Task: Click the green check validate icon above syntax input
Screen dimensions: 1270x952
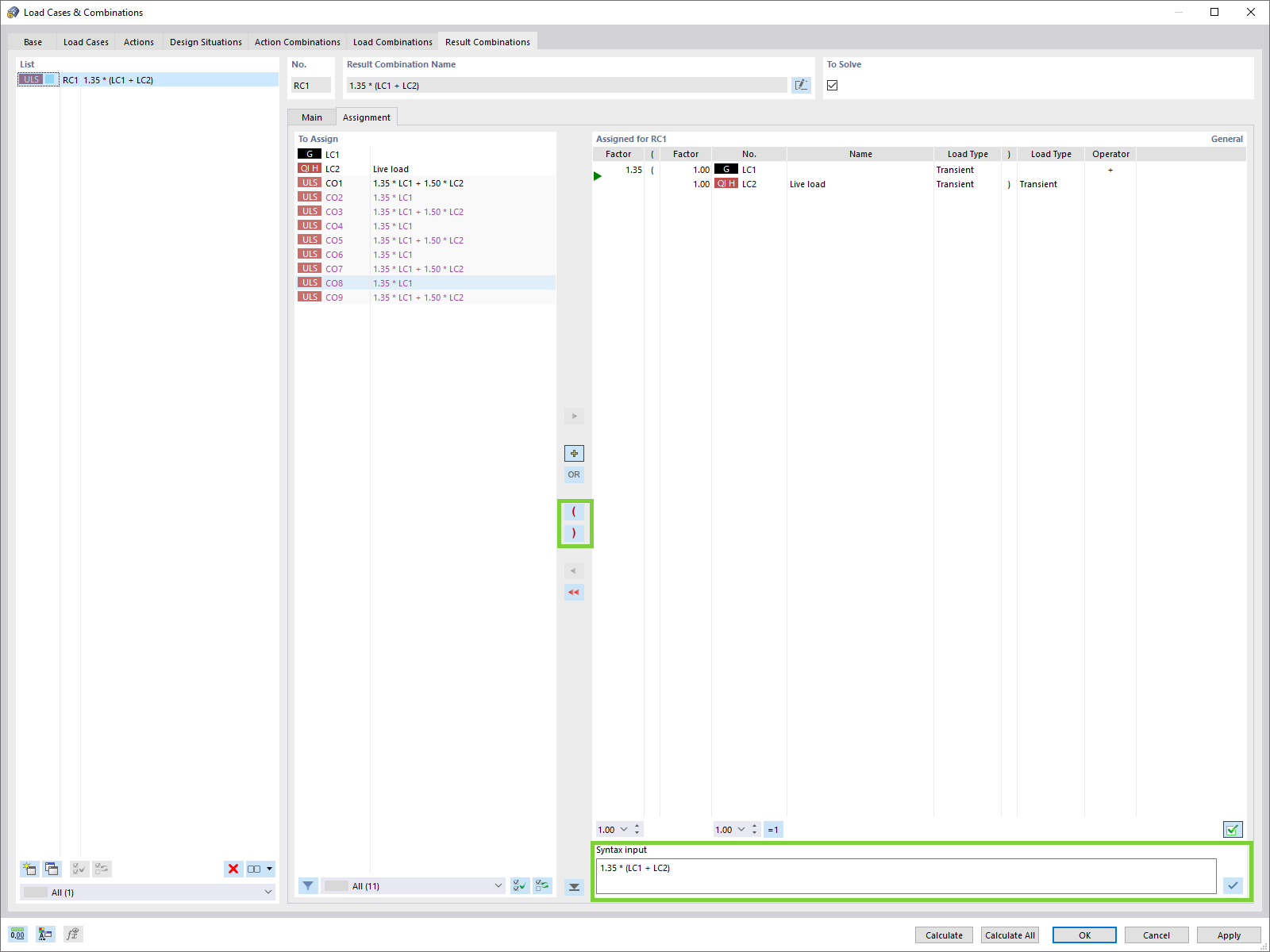Action: click(1233, 830)
